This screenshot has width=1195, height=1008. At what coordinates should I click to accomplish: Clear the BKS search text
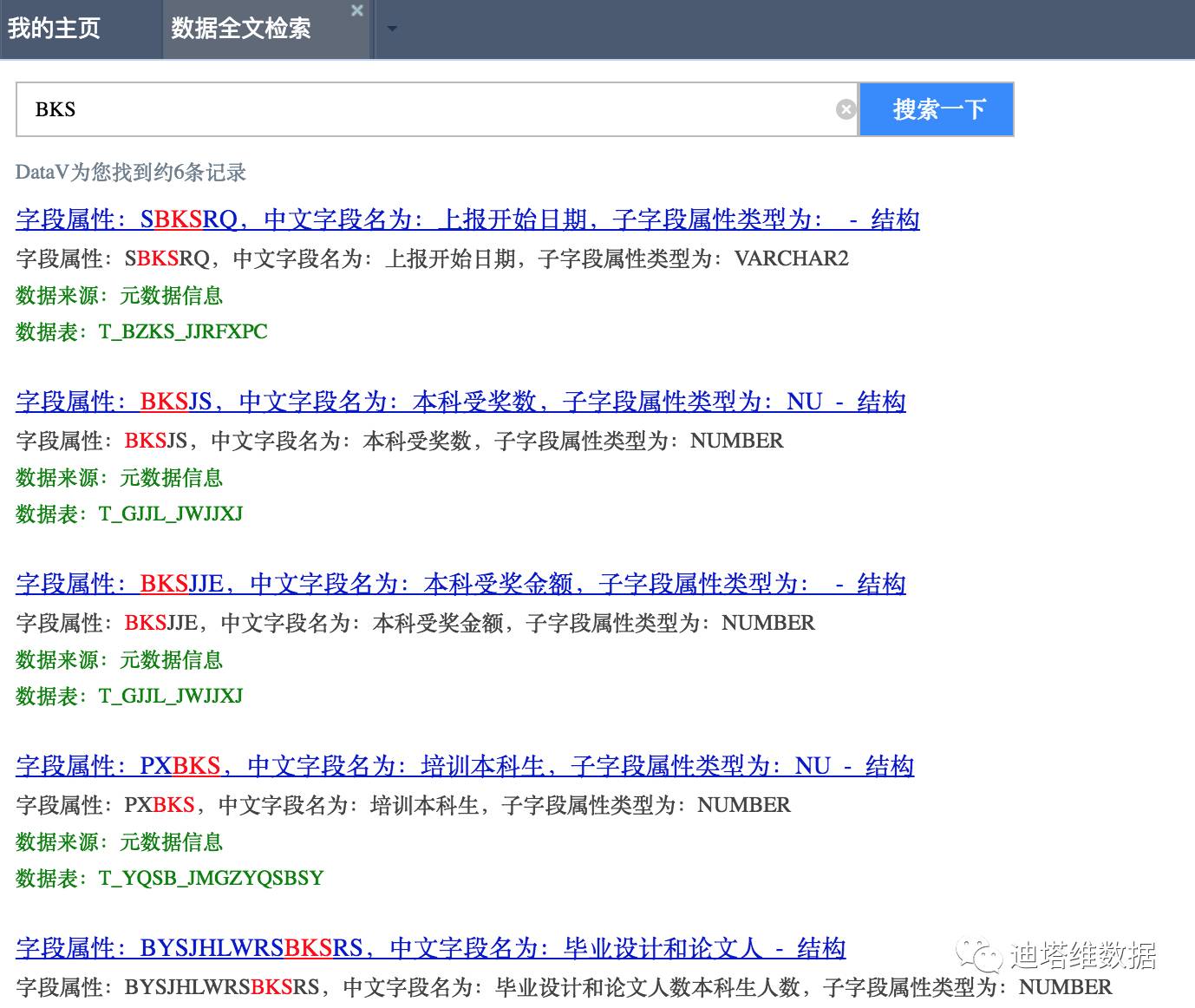coord(846,109)
